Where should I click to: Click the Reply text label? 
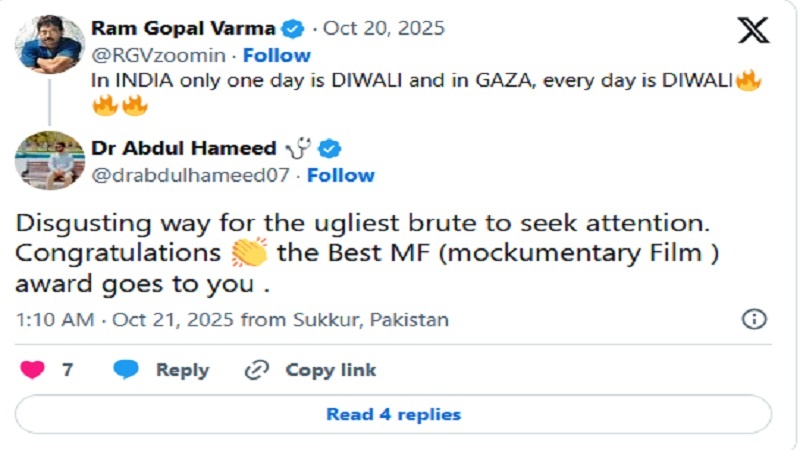point(182,370)
